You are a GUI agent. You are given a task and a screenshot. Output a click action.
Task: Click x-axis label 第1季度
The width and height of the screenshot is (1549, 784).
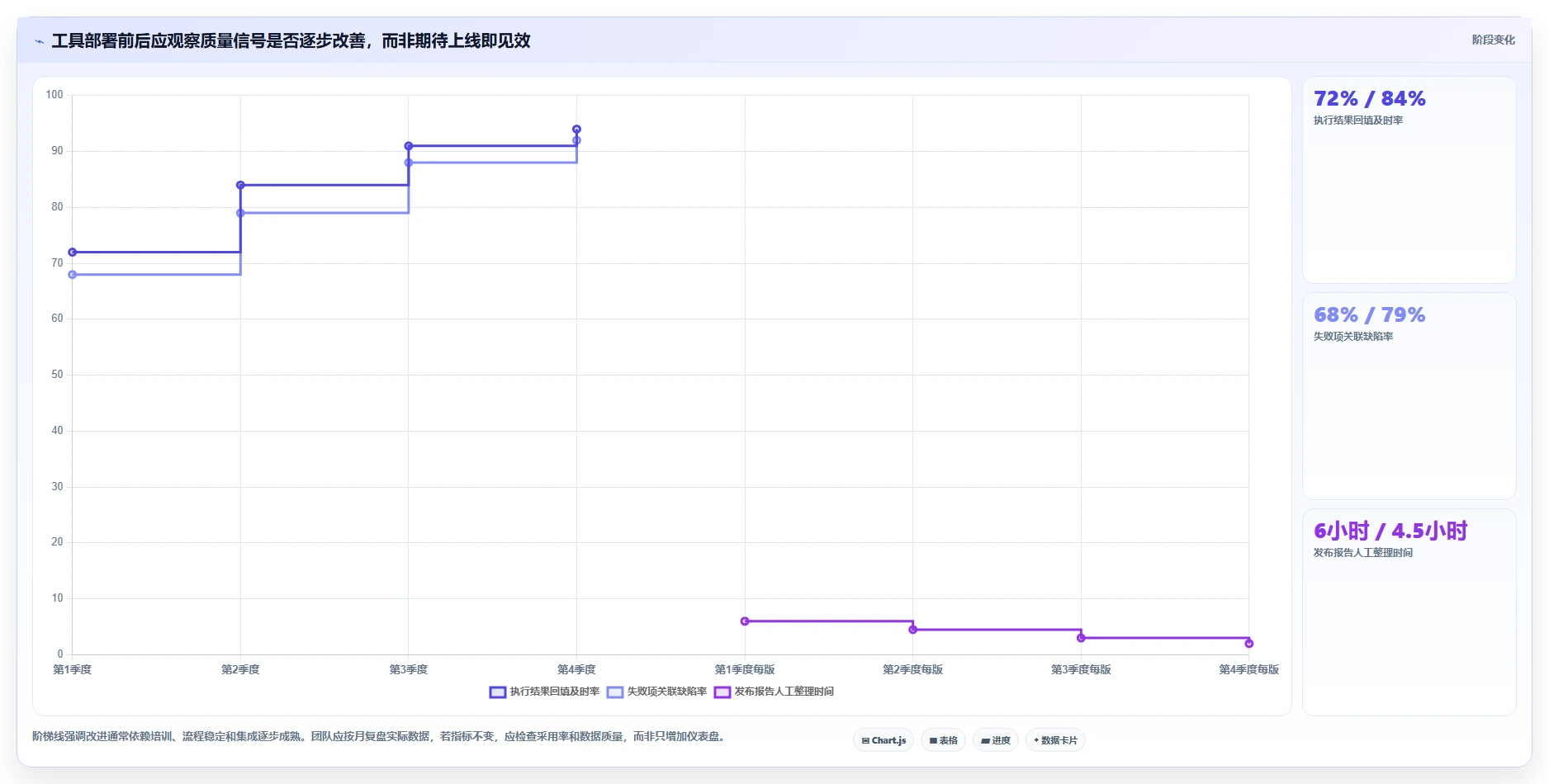(73, 669)
